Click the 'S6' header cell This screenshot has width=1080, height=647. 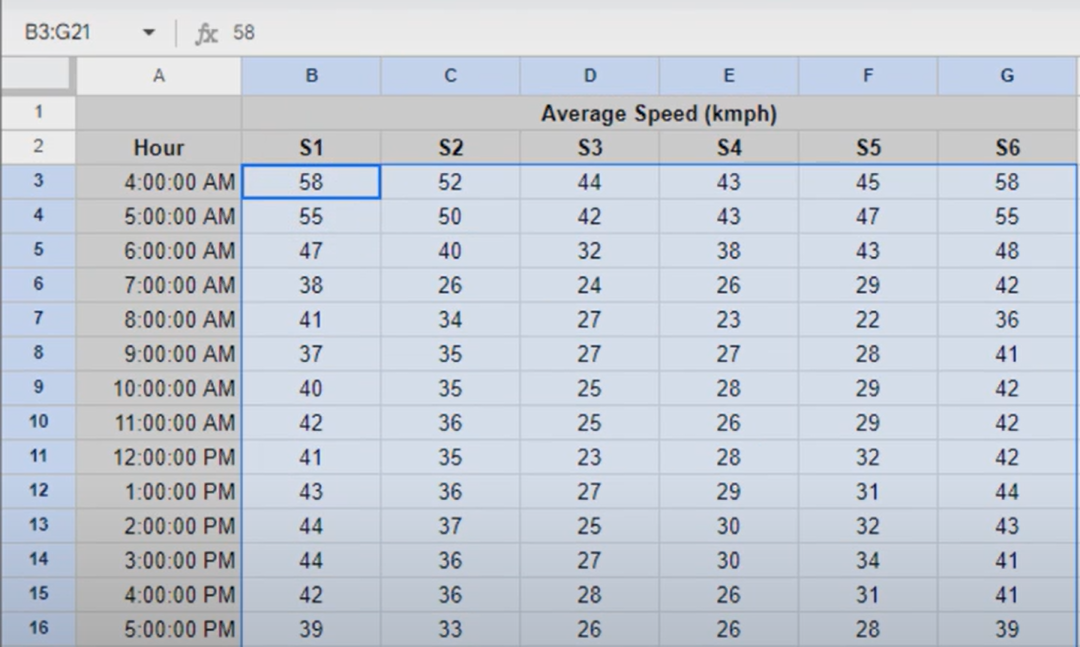coord(1007,147)
